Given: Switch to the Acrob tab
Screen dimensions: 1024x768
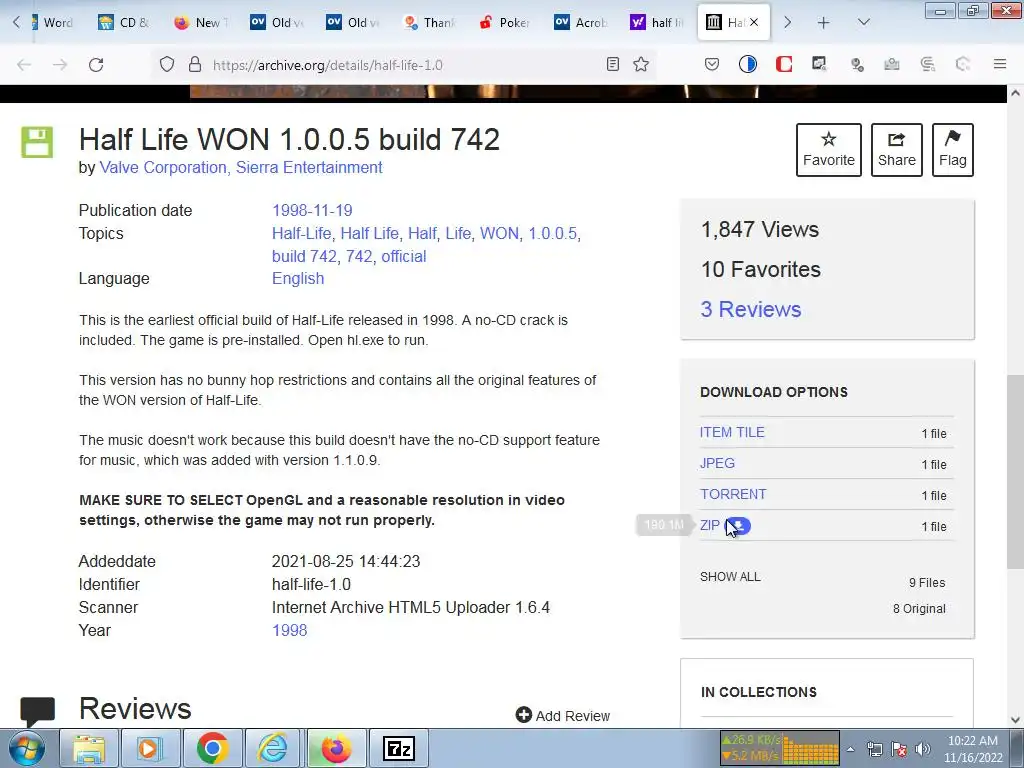Looking at the screenshot, I should [581, 22].
